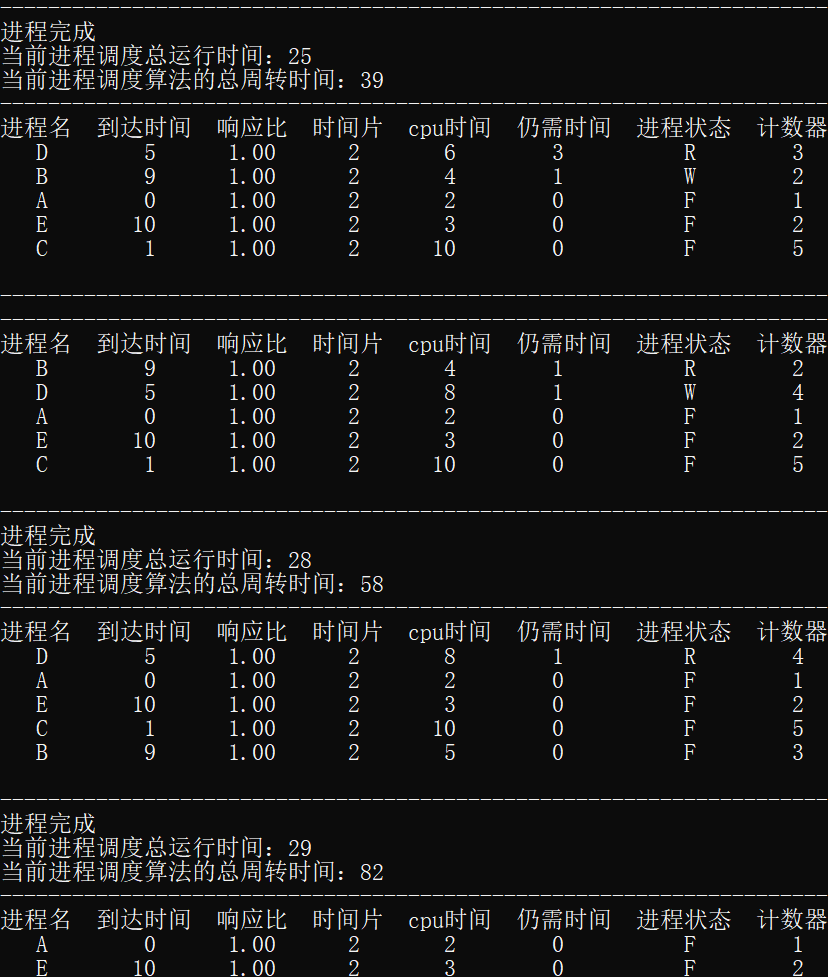The image size is (828, 977).
Task: Select the line '当前进程调度算法的总周转时间: 82'
Action: pos(193,872)
